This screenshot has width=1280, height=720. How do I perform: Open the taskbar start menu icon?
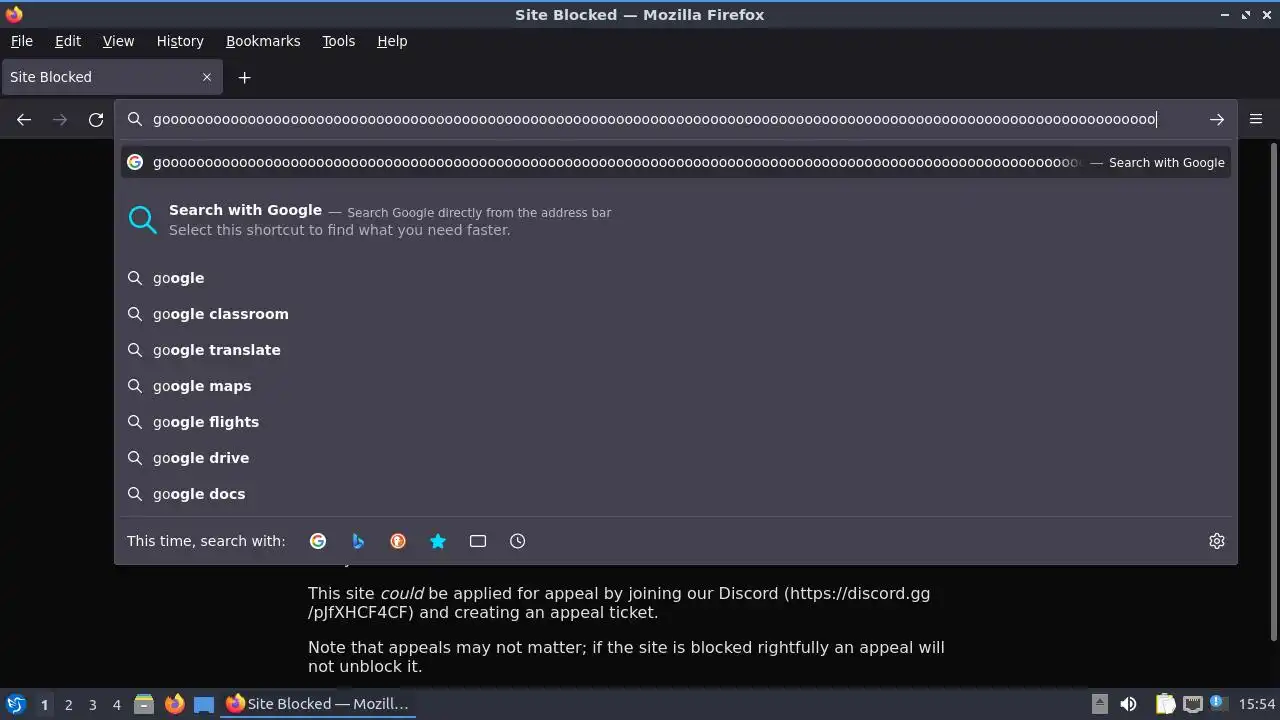click(x=15, y=704)
